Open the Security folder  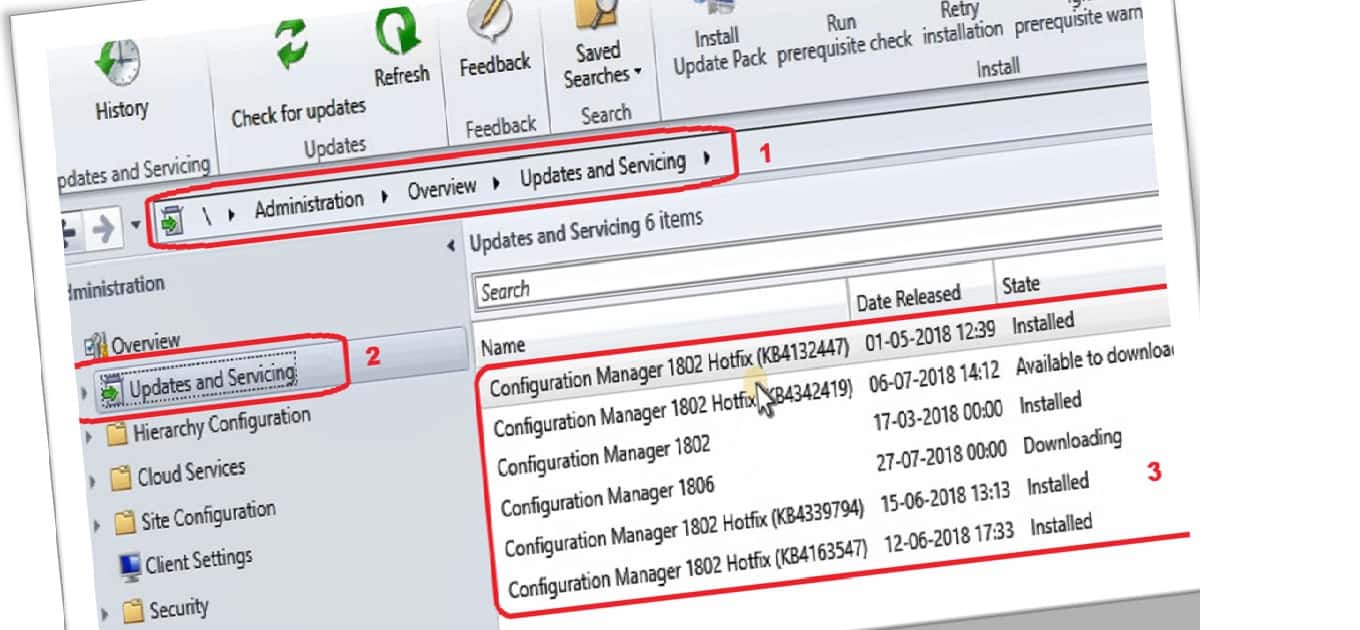[x=178, y=608]
